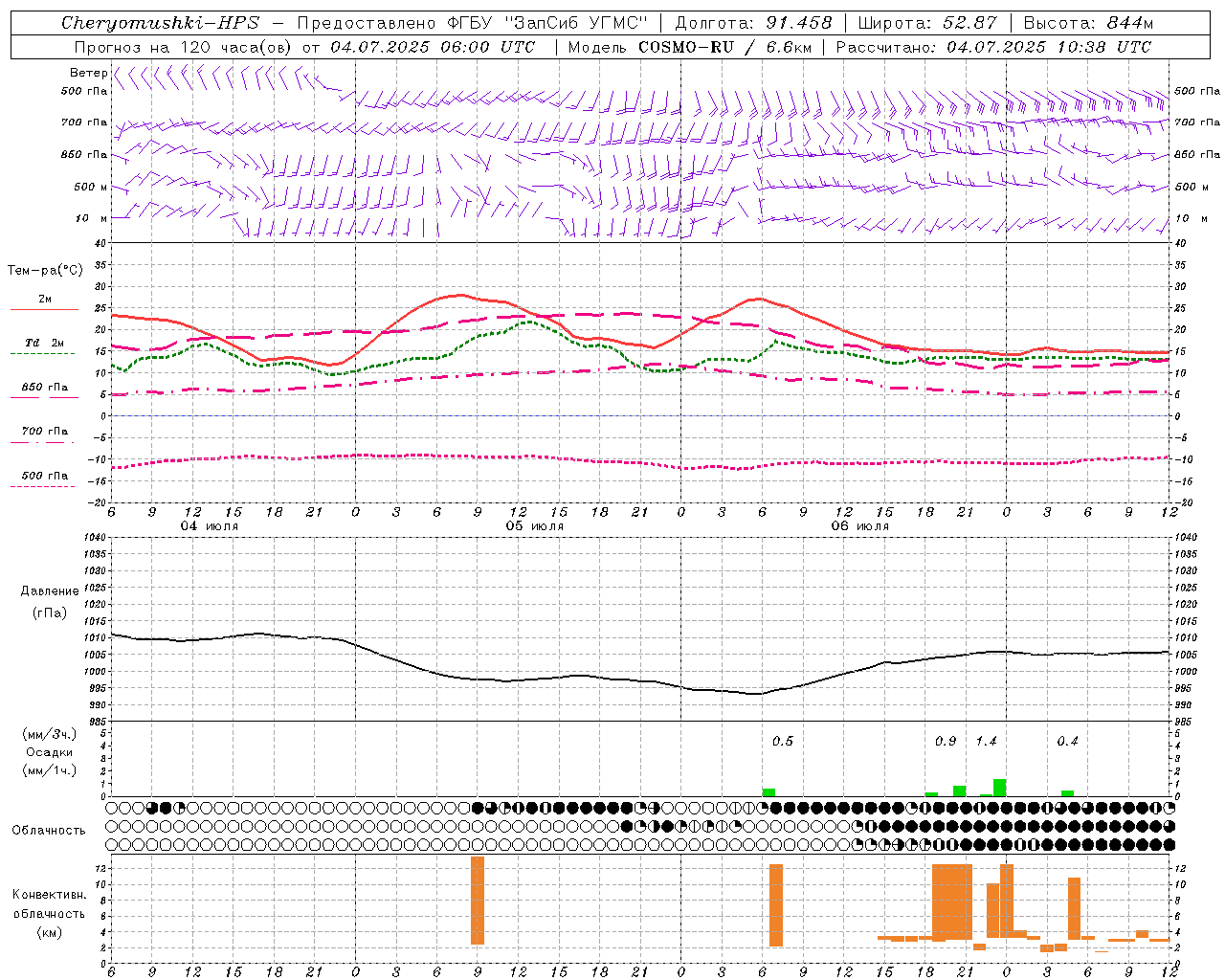Image resolution: width=1225 pixels, height=980 pixels.
Task: Click the "Тем-ра(°C)" temperature panel label
Action: 45,271
